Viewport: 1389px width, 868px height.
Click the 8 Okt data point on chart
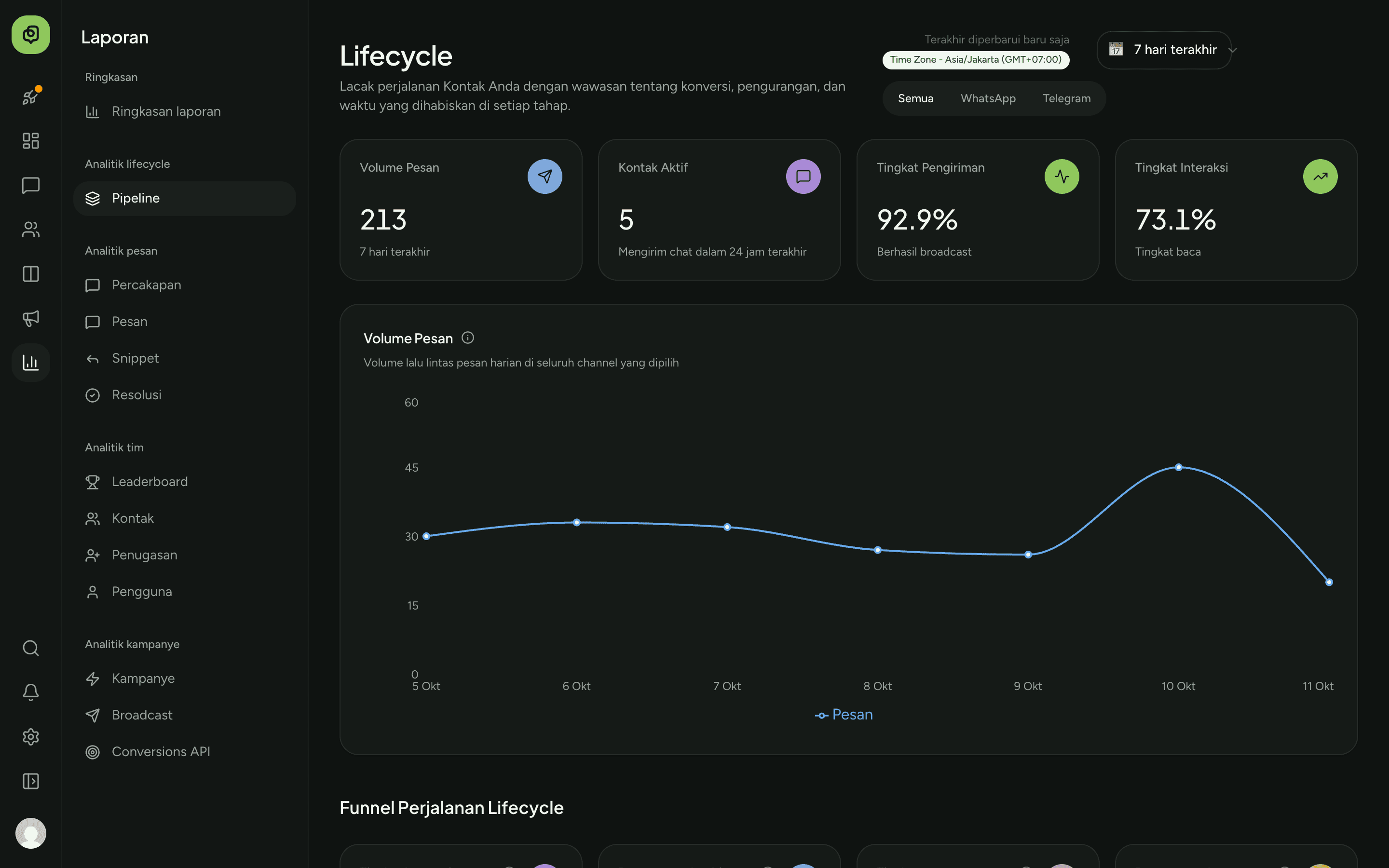[x=878, y=550]
